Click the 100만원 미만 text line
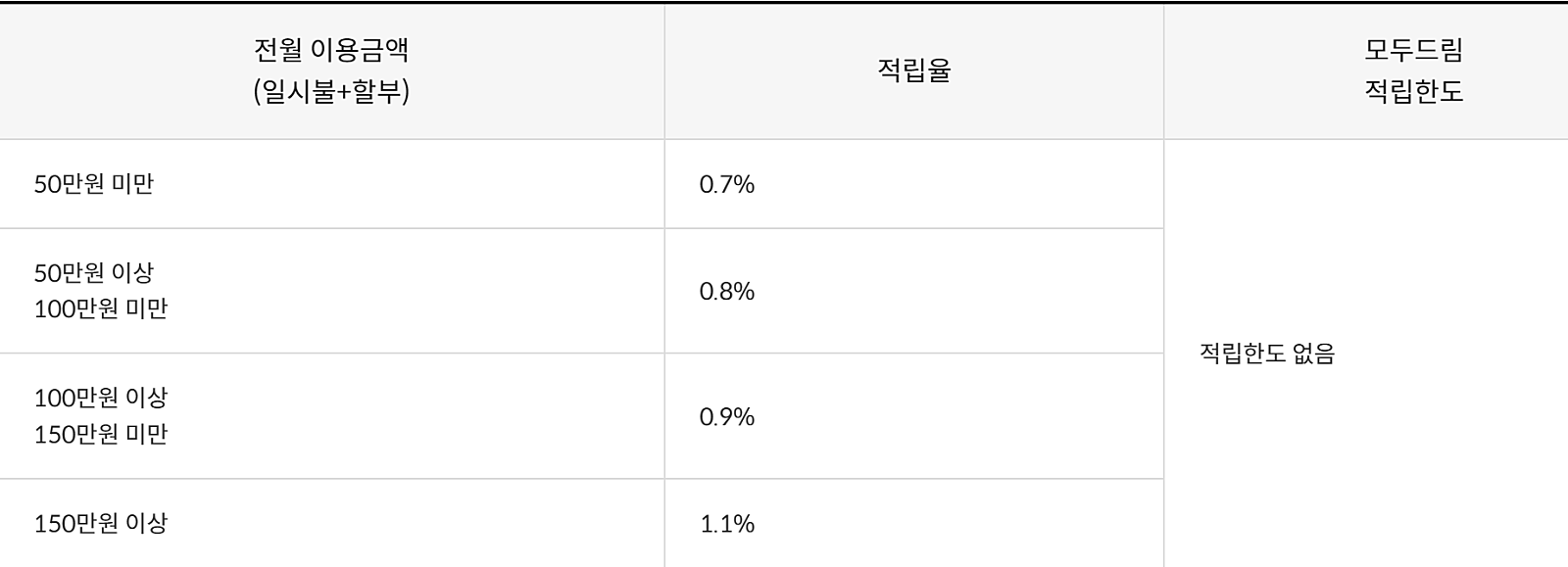Viewport: 1568px width, 567px height. [x=101, y=308]
